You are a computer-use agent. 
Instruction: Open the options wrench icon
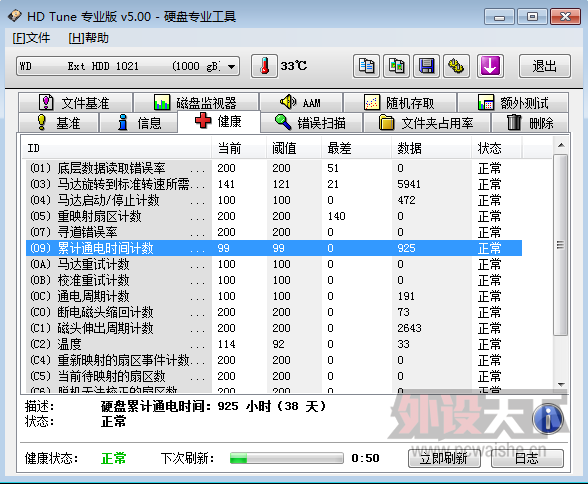[x=456, y=66]
